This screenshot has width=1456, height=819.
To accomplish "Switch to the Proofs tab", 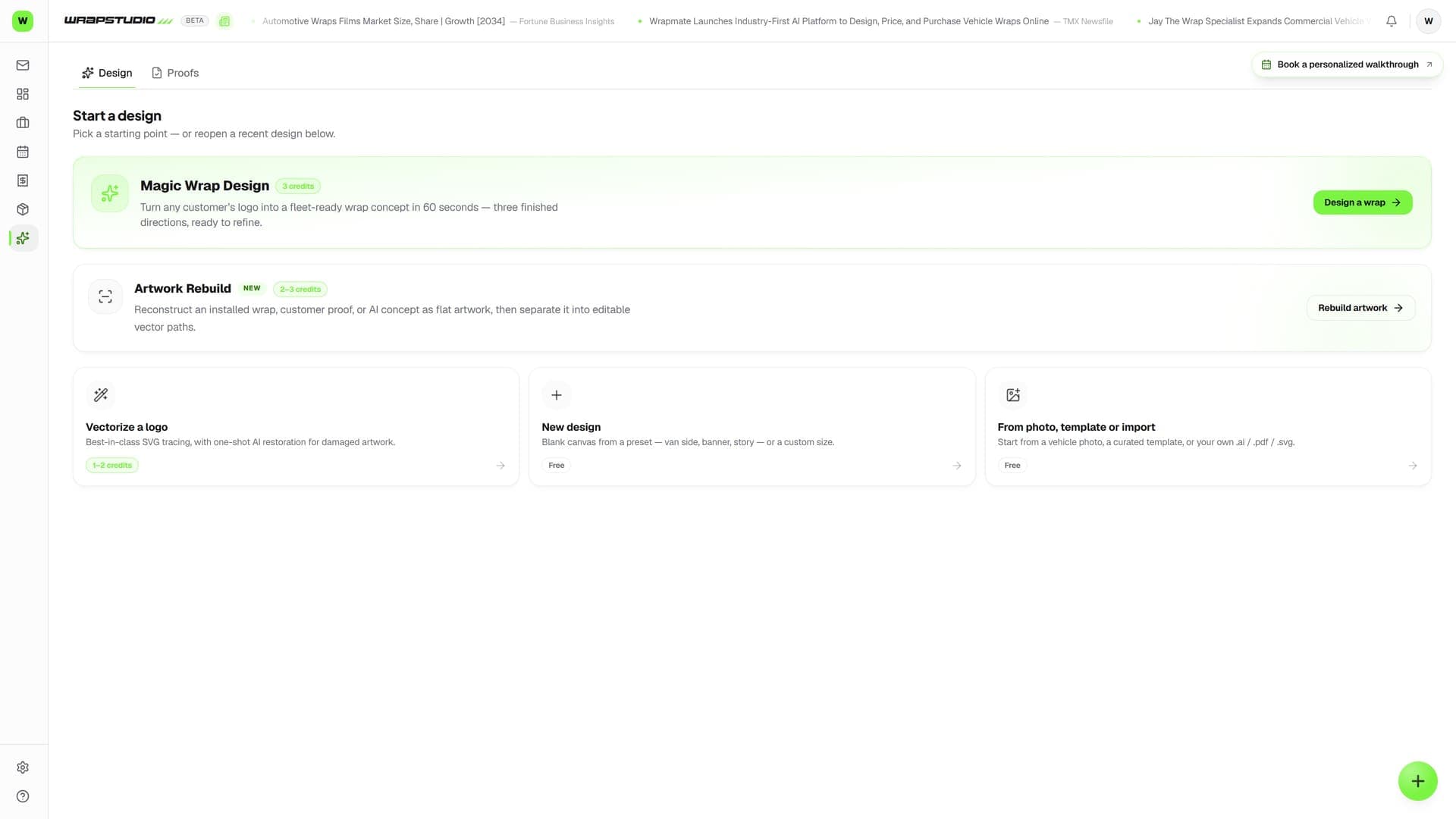I will (x=175, y=73).
